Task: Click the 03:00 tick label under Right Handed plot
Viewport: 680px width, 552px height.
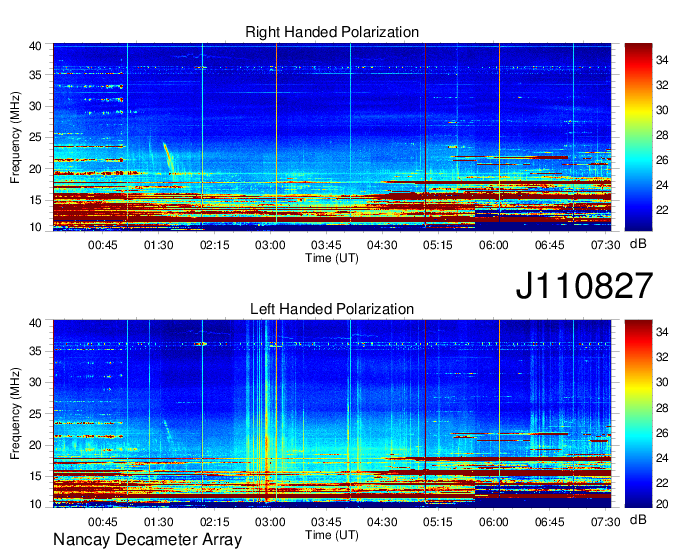Action: click(x=270, y=245)
